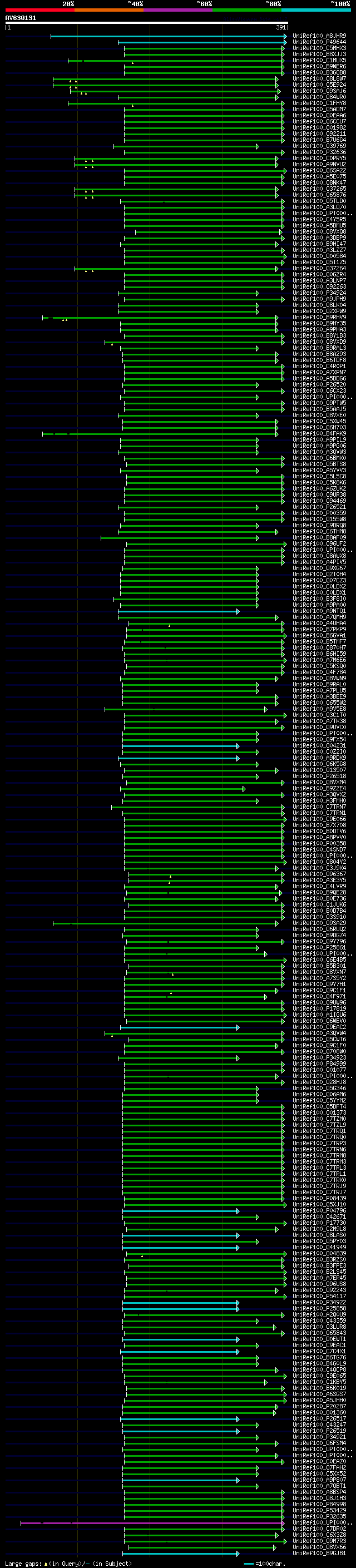356x1568 pixels.
Task: Select hit label UniRef100_P32636
Action: 319,152
